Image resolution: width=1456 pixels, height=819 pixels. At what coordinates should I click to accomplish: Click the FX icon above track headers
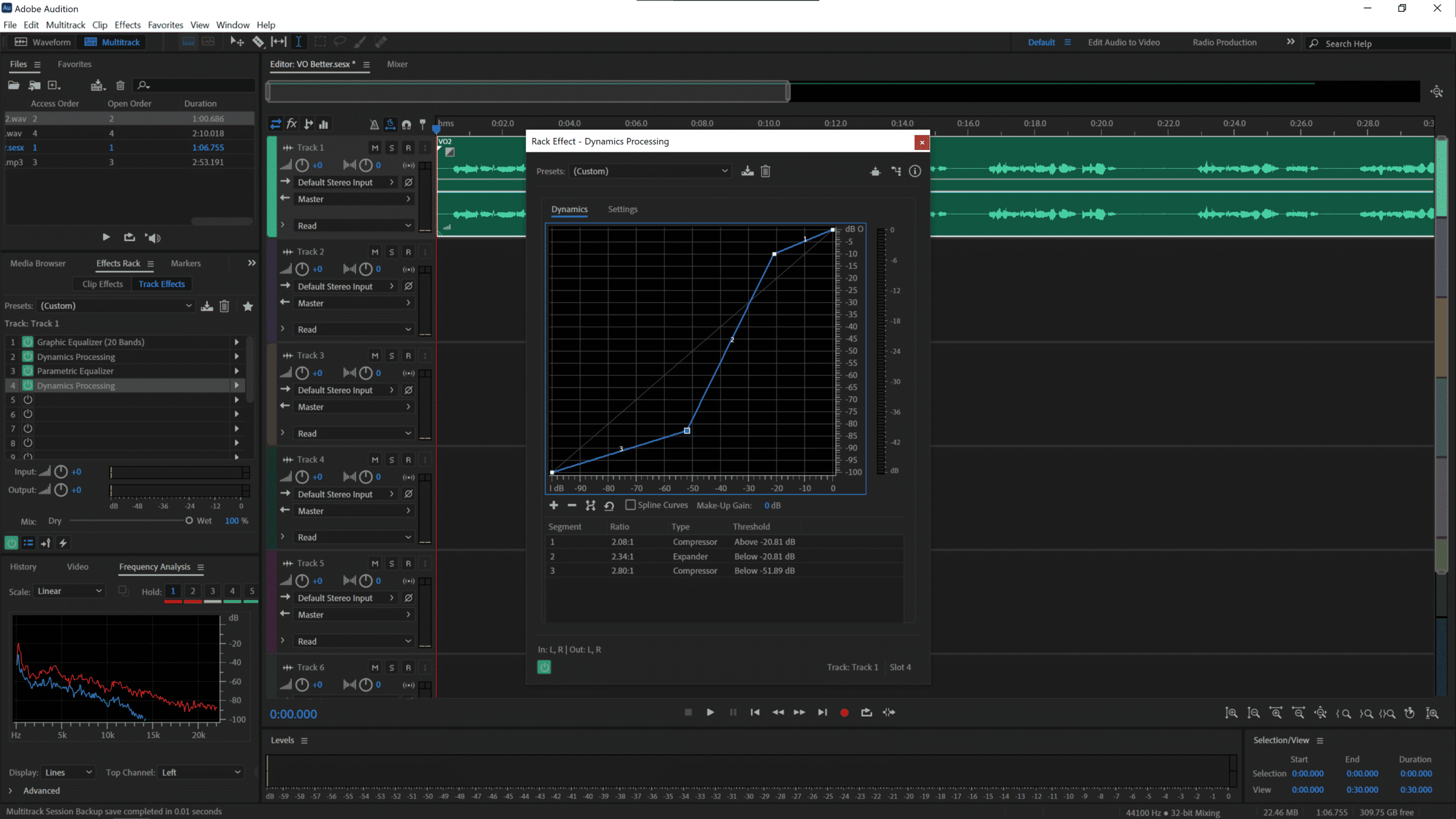coord(292,124)
